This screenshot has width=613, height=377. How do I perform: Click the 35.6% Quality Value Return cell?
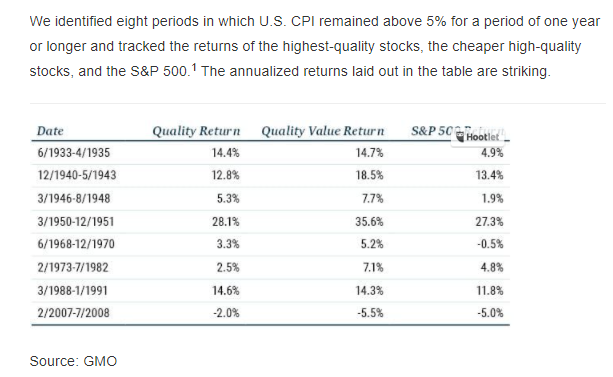(x=369, y=222)
